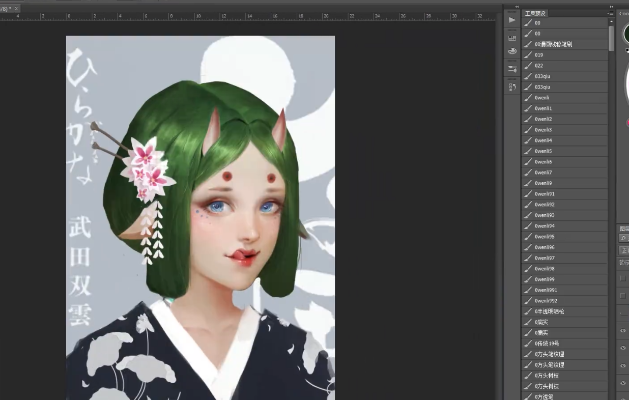Click tool presets scrollbar up arrow
The height and width of the screenshot is (400, 629).
coord(611,22)
